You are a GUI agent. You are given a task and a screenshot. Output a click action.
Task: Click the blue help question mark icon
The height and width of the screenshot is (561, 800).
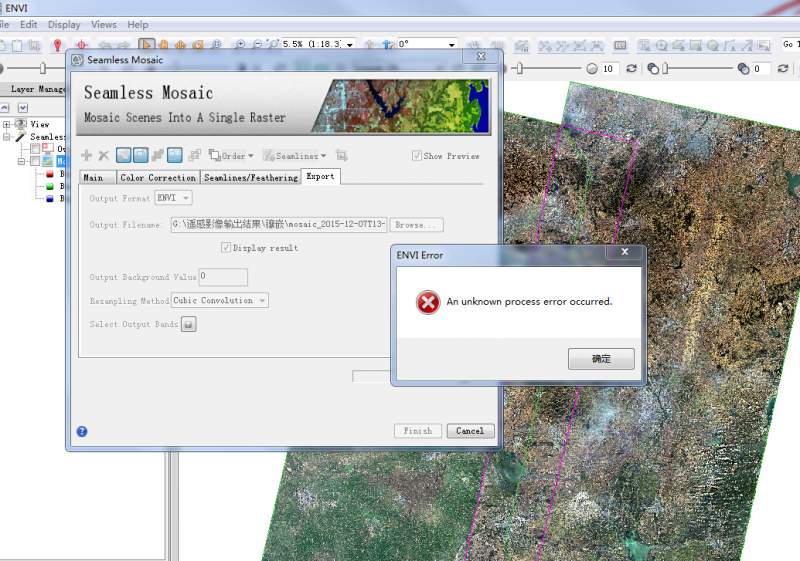[82, 431]
